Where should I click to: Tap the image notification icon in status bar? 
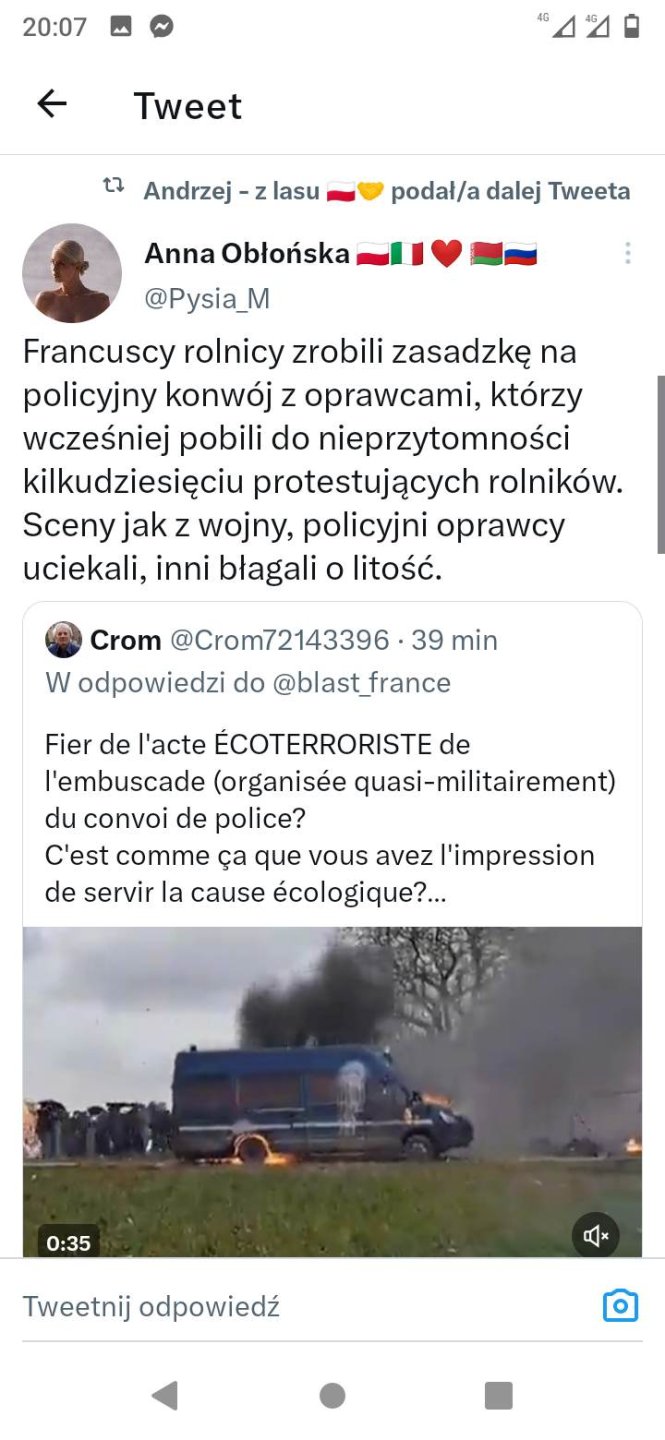pos(121,27)
